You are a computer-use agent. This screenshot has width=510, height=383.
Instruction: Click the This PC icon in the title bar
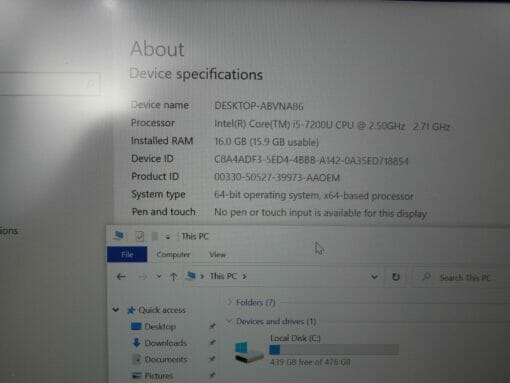(x=118, y=235)
